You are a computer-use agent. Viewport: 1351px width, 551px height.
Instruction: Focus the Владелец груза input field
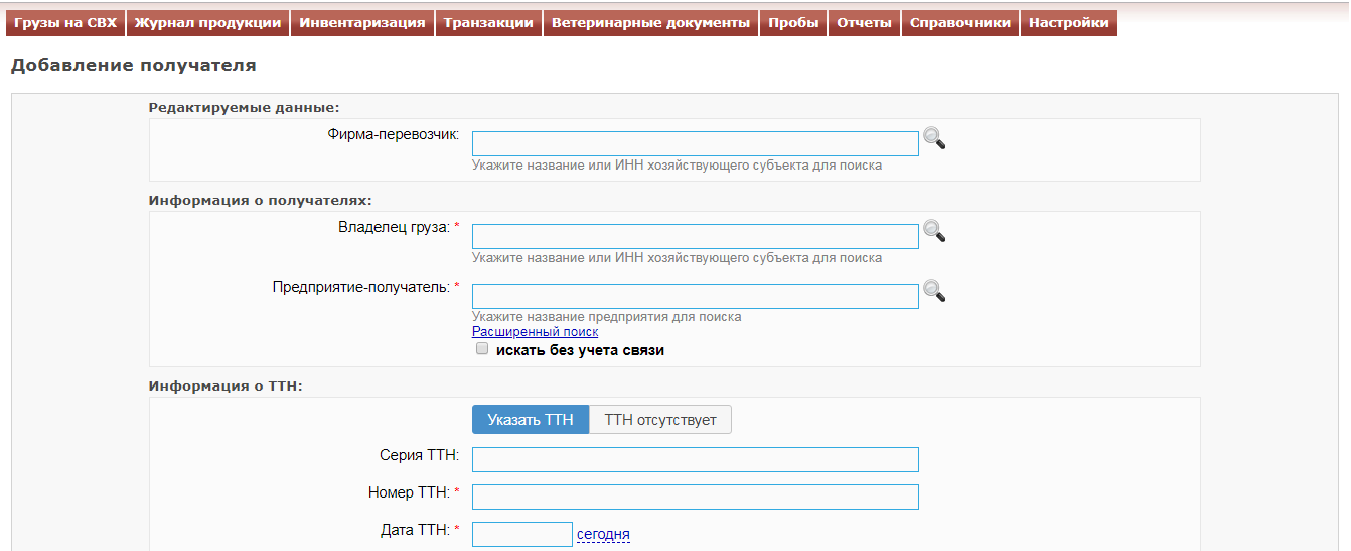pos(695,236)
